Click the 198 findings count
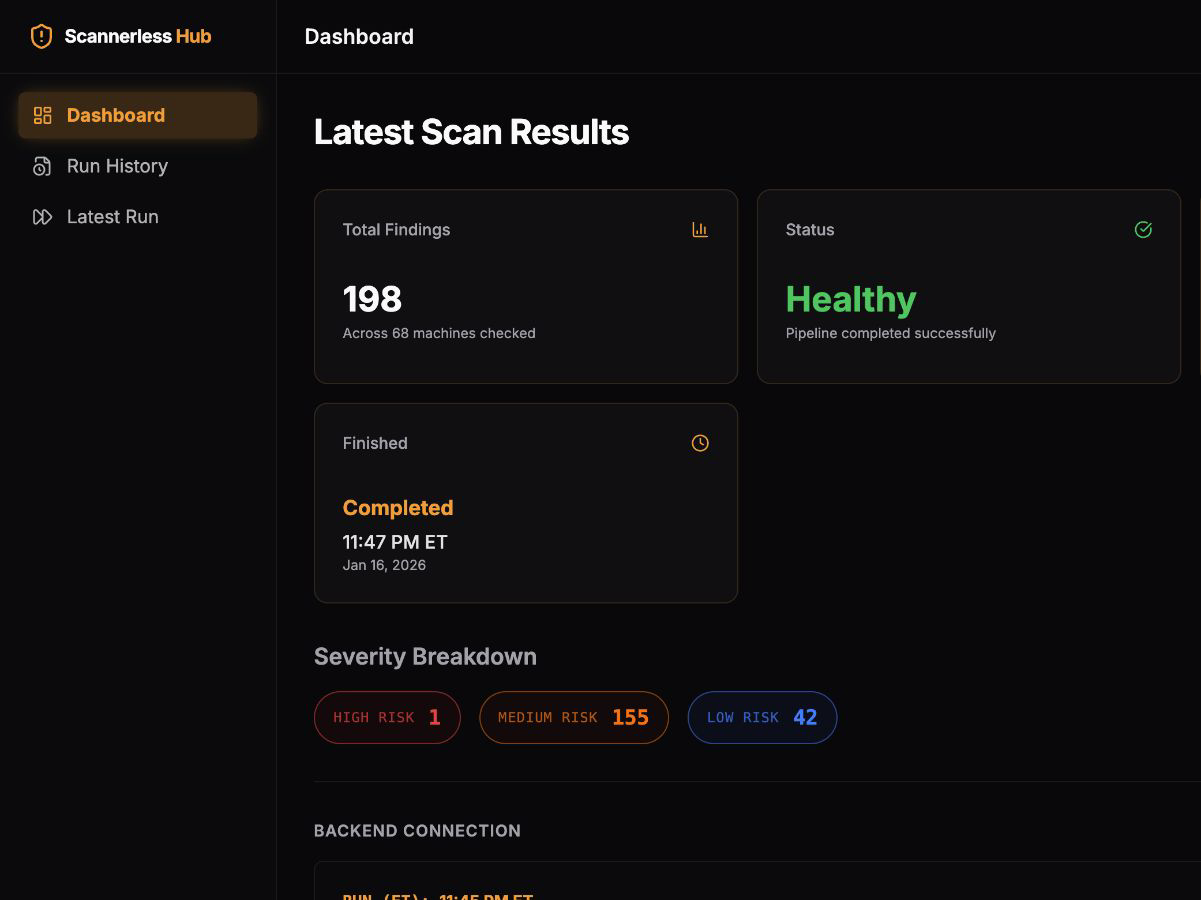 [x=372, y=299]
